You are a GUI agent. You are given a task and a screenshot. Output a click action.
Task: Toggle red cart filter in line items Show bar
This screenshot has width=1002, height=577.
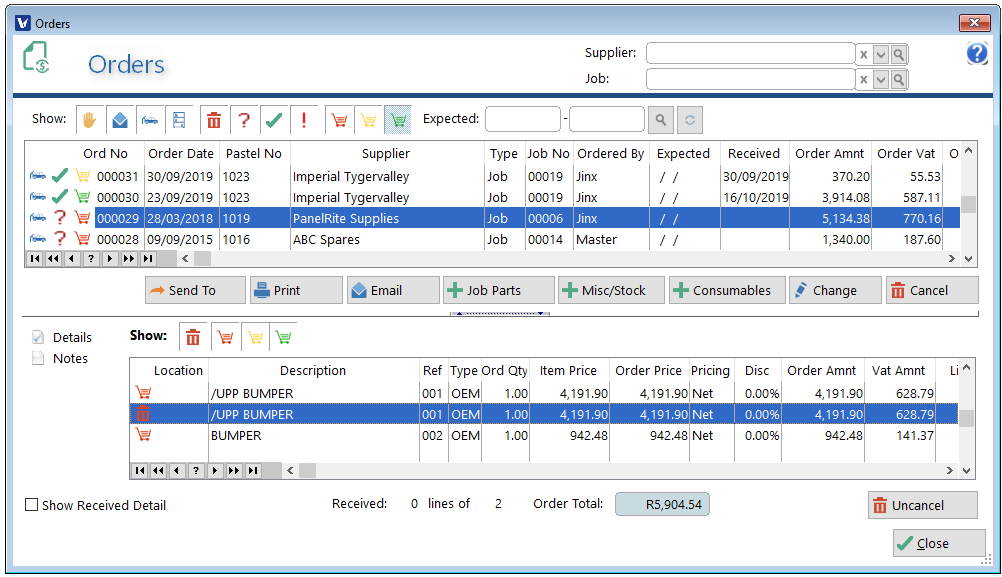(225, 337)
